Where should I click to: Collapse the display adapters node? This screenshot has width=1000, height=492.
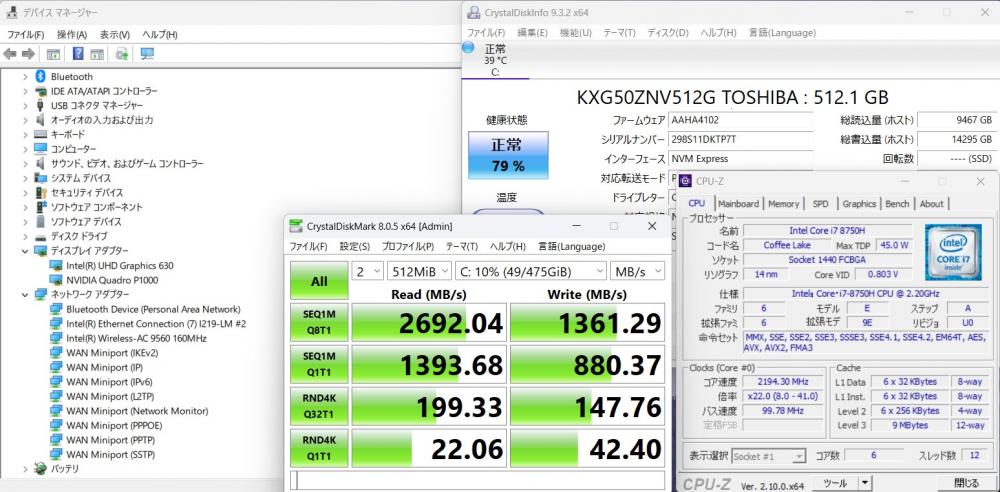coord(25,251)
